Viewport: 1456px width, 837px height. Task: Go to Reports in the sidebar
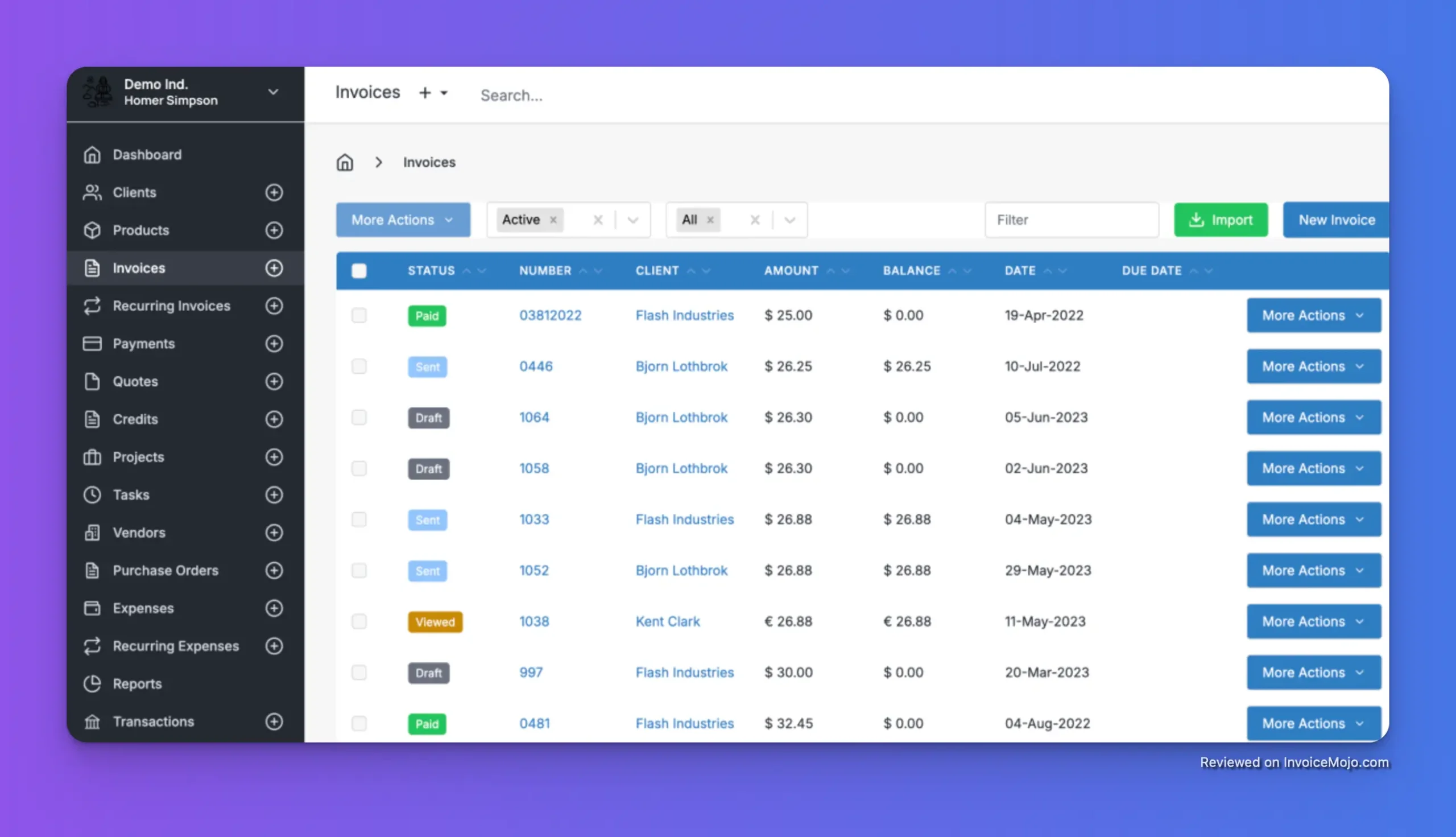136,683
